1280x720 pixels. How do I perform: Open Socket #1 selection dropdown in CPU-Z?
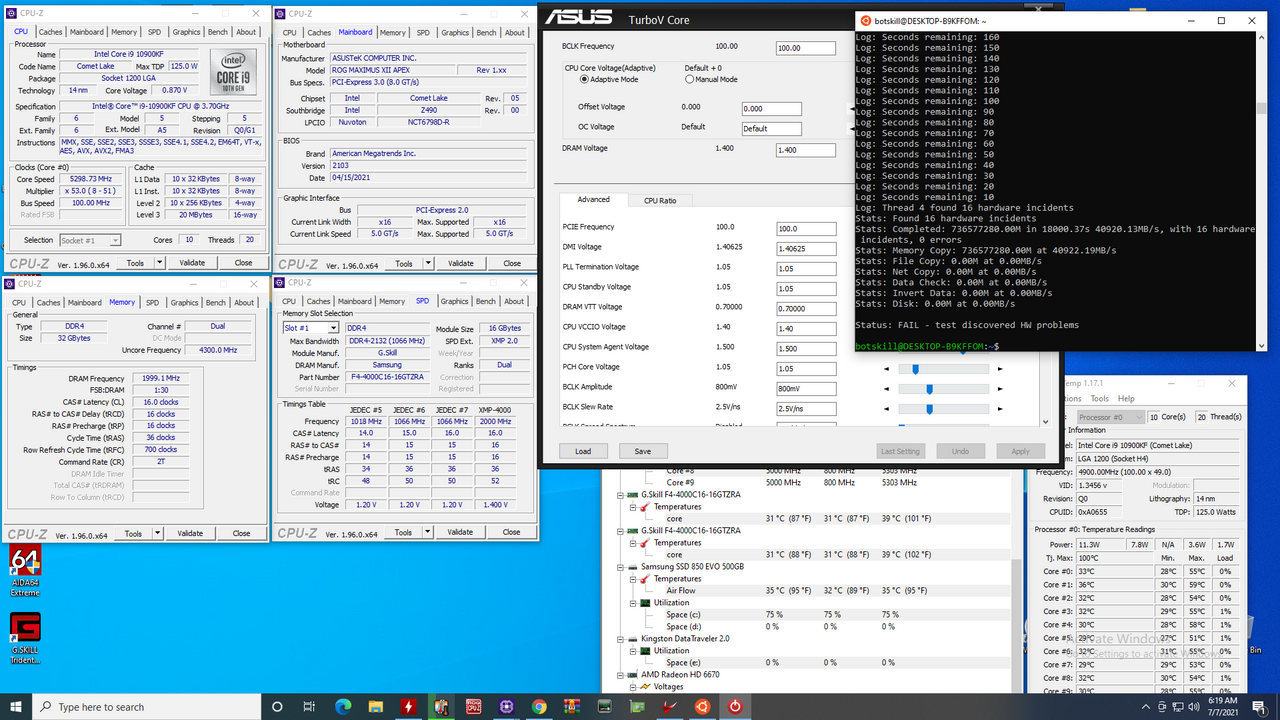pyautogui.click(x=91, y=240)
